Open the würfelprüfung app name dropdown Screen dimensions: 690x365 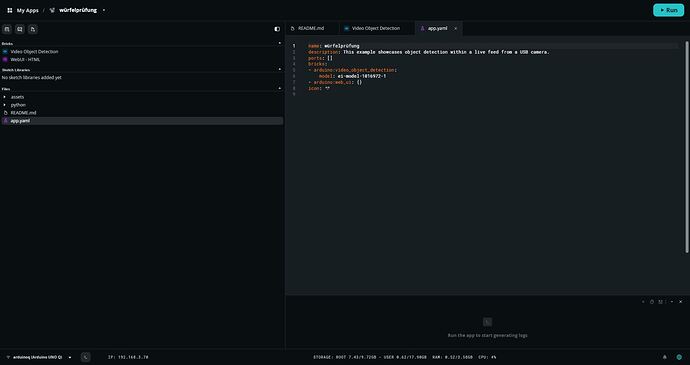pos(104,10)
